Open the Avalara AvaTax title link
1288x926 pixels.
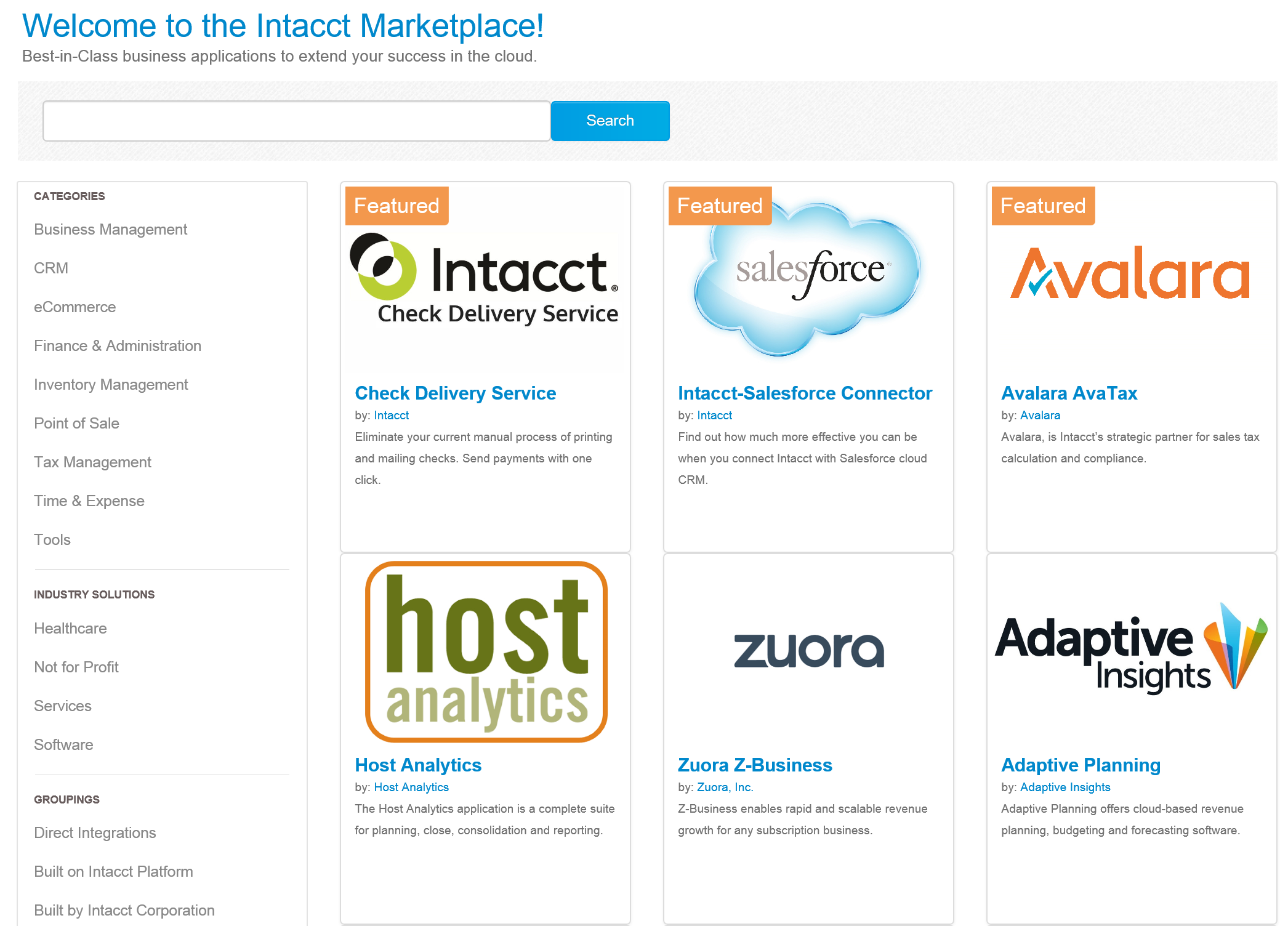pyautogui.click(x=1069, y=393)
